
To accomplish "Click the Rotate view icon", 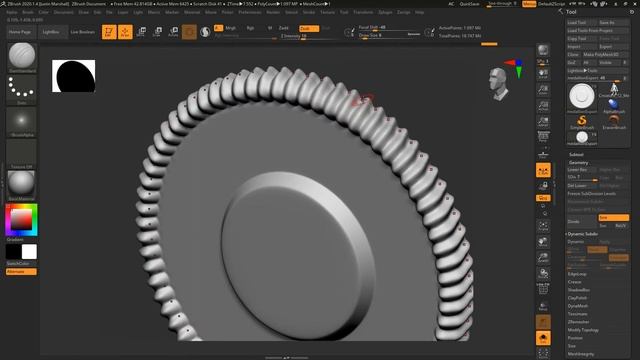I will point(543,274).
